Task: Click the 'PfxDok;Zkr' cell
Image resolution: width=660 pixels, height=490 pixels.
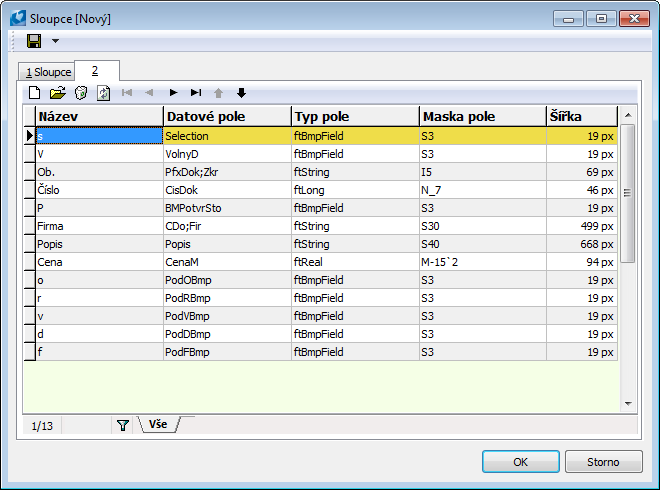Action: coord(227,172)
